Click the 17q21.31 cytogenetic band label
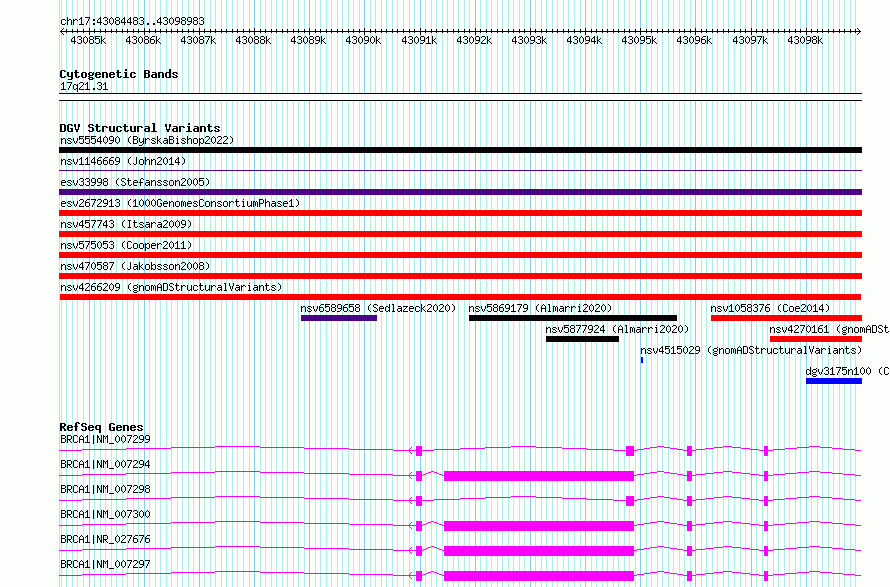Screen dimensions: 890x587 (84, 86)
